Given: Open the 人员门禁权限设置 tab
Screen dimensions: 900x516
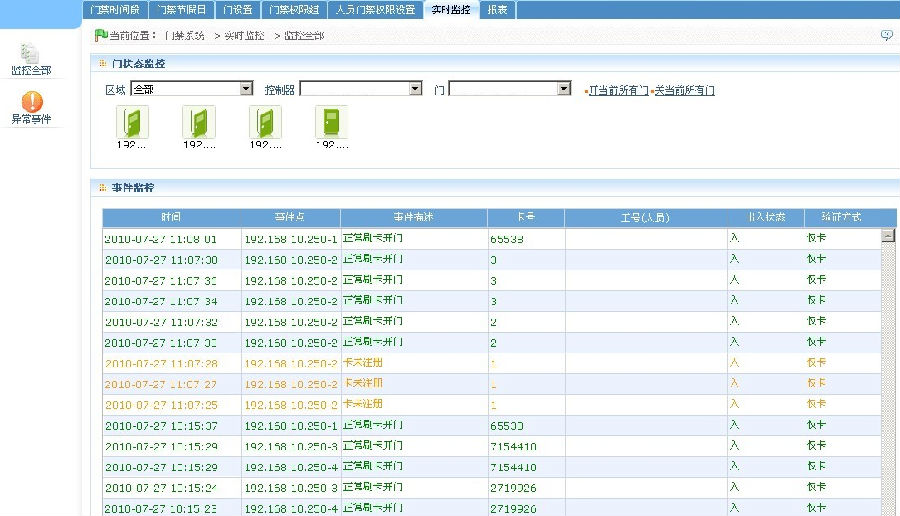Looking at the screenshot, I should click(374, 10).
